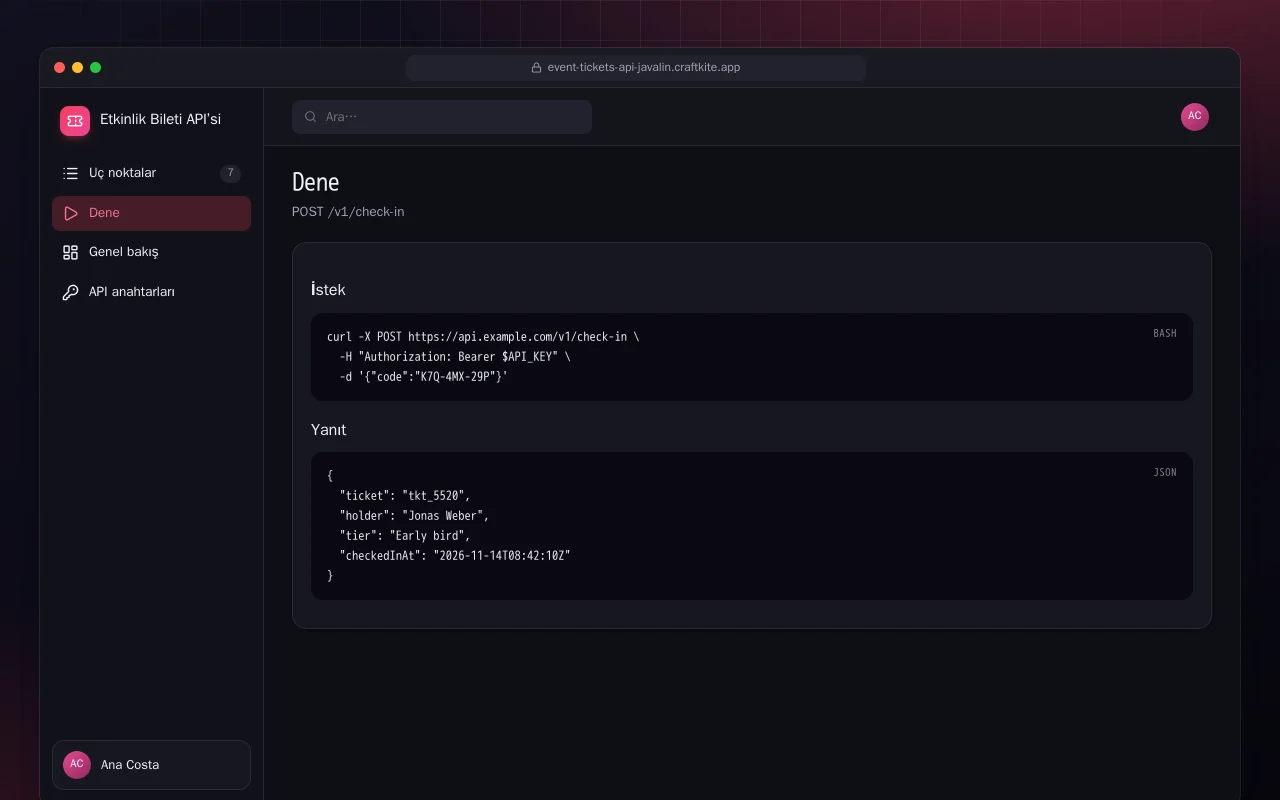
Task: Click the ticket logo icon in sidebar
Action: pos(75,121)
